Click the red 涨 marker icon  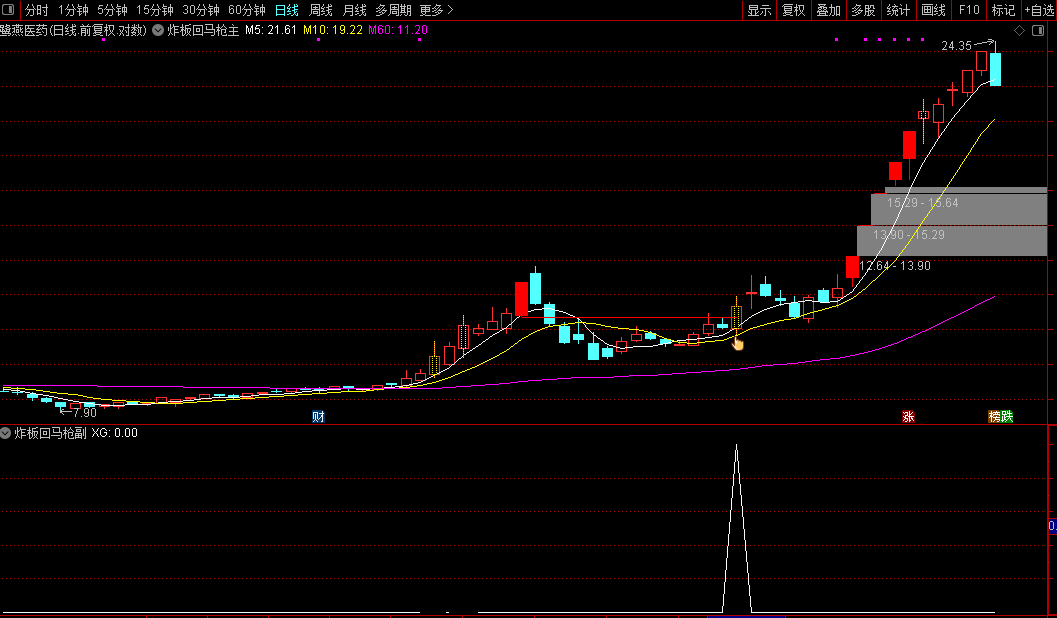point(908,416)
